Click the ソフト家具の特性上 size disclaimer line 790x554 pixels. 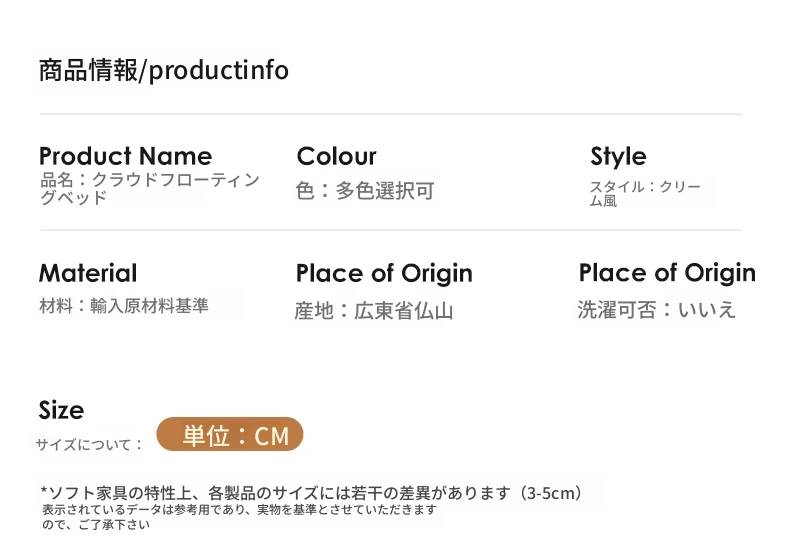pos(310,493)
